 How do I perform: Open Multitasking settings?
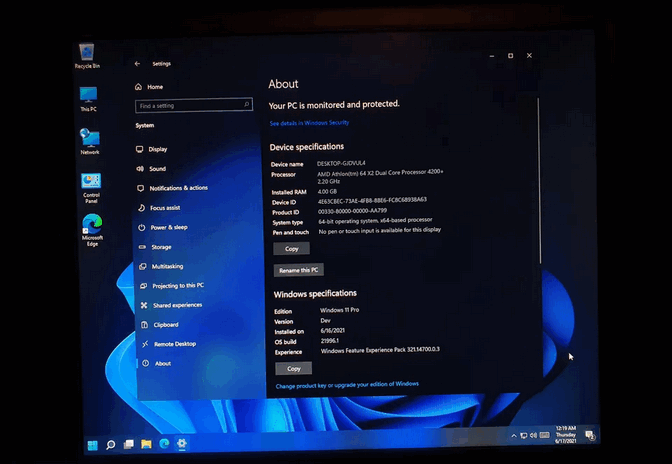click(x=161, y=266)
